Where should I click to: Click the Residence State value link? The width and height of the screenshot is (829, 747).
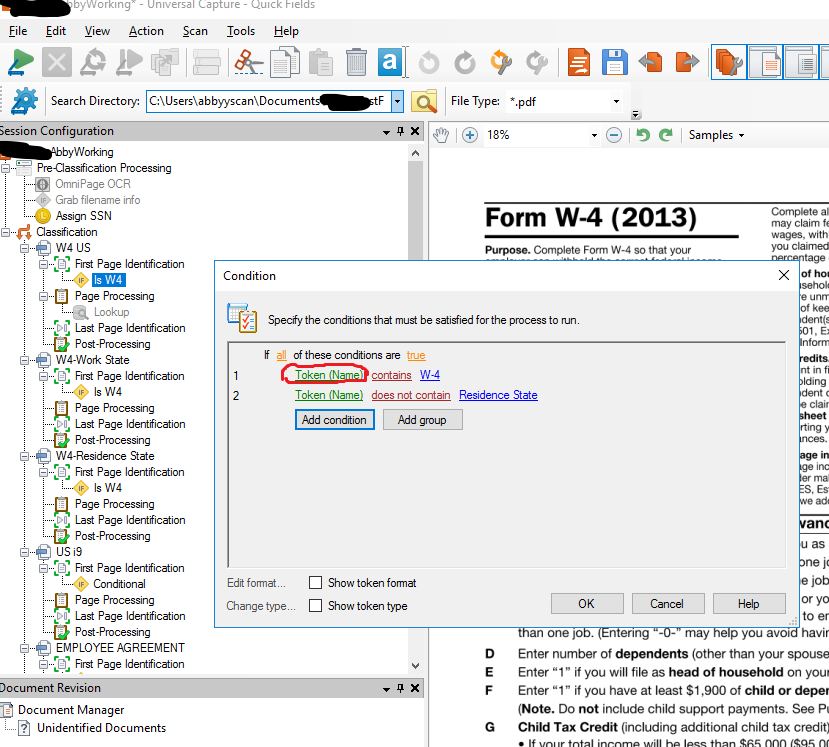click(498, 395)
